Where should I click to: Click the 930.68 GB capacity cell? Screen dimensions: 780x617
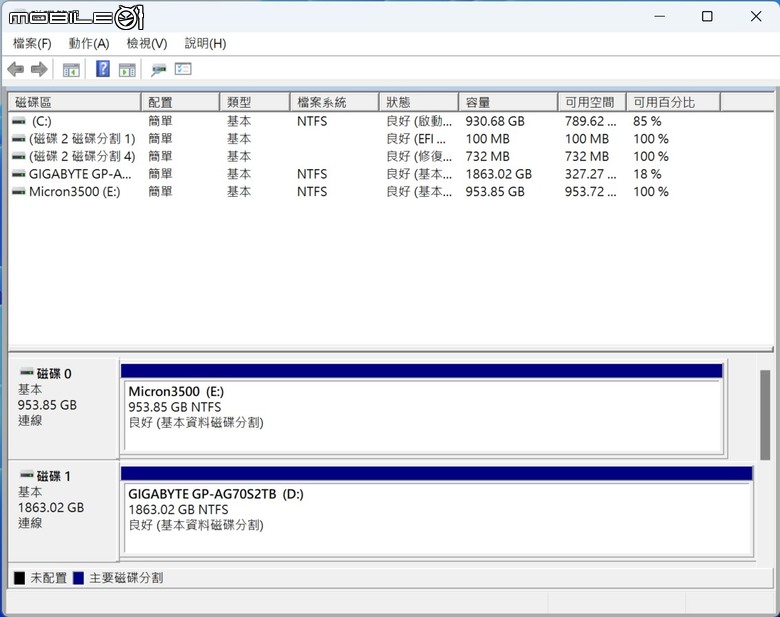[495, 121]
